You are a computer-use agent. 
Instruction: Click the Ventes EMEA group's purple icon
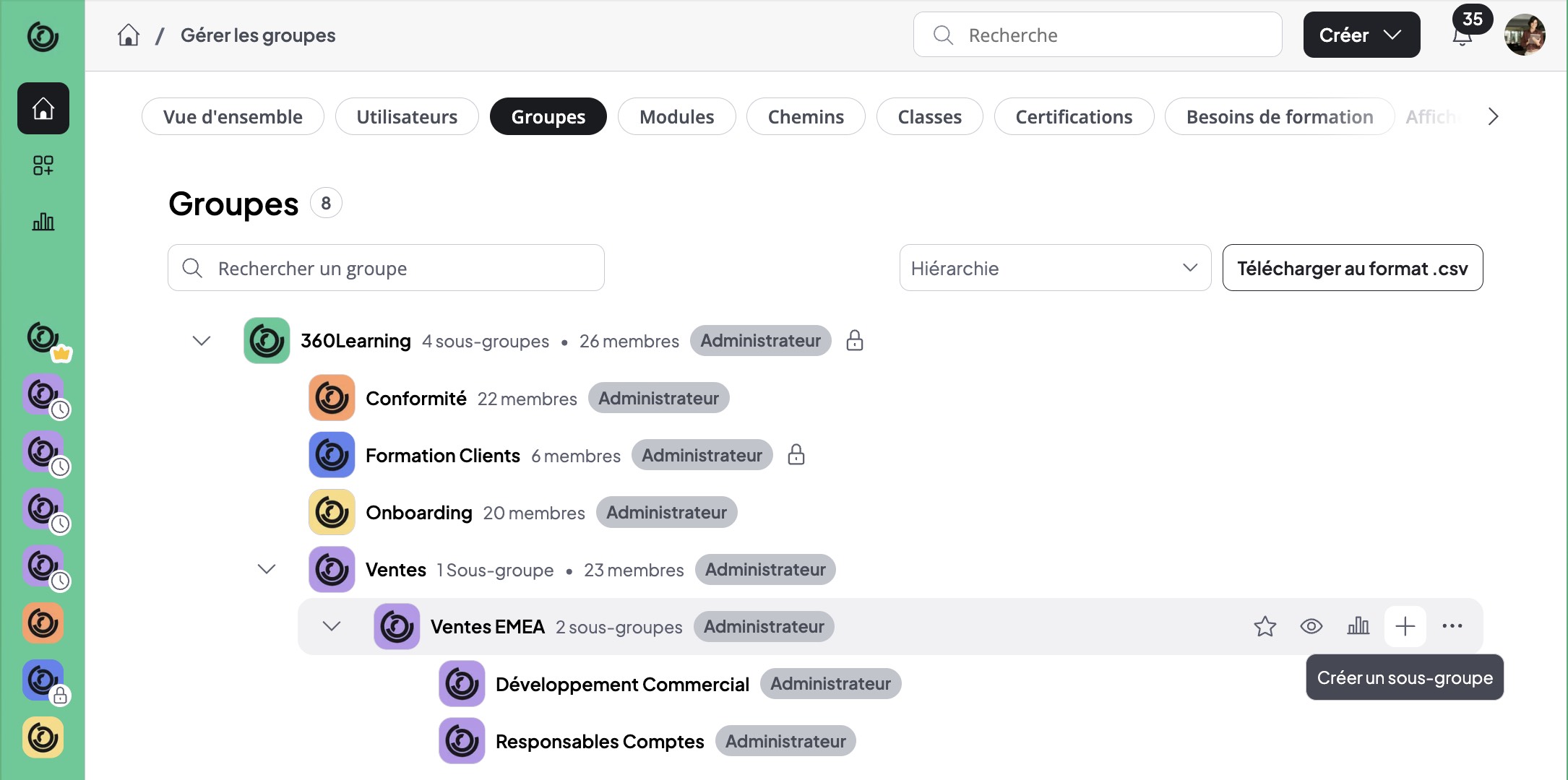point(397,626)
